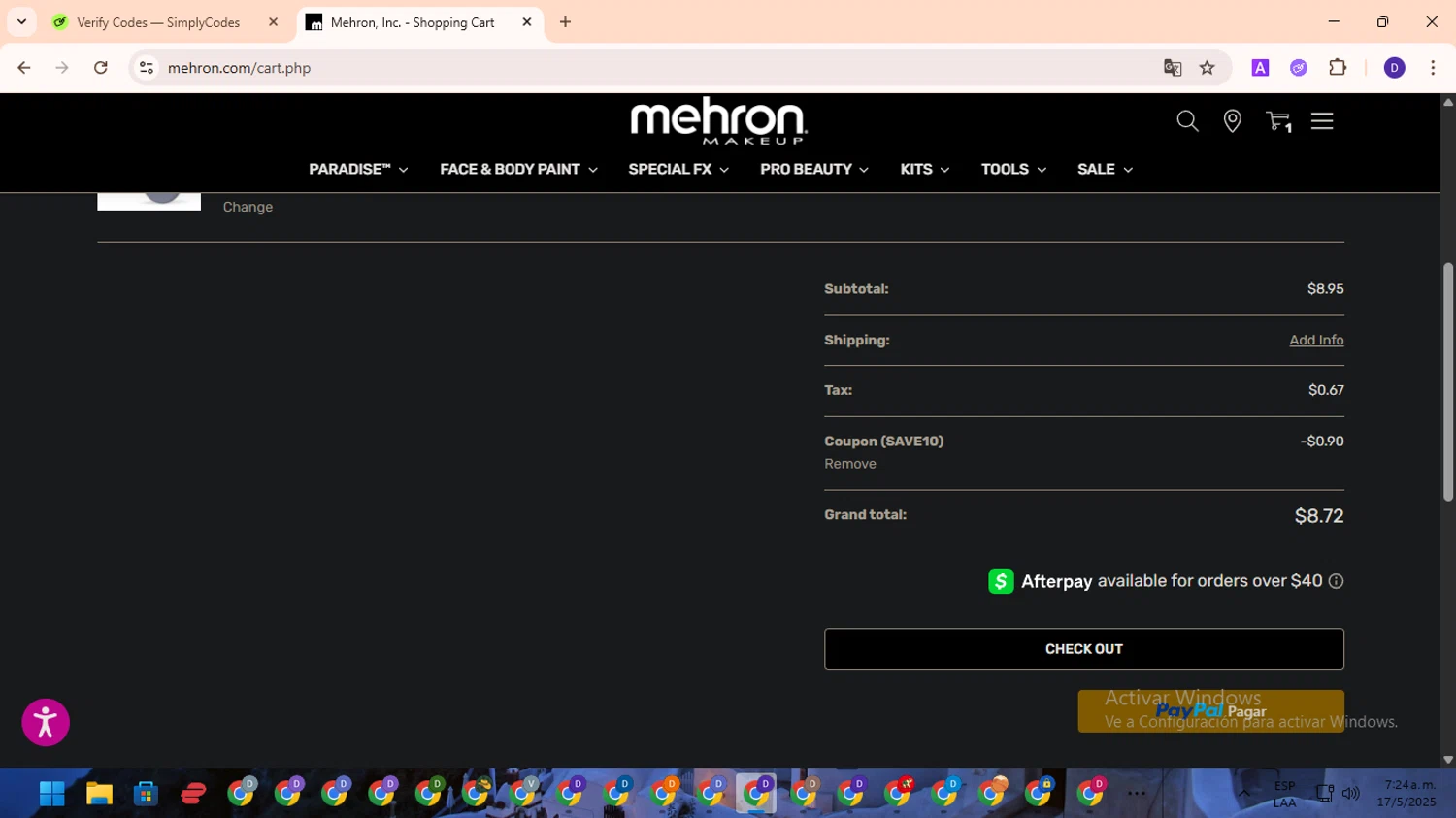Select the Mehron Shopping Cart tab
This screenshot has height=818, width=1456.
[413, 22]
